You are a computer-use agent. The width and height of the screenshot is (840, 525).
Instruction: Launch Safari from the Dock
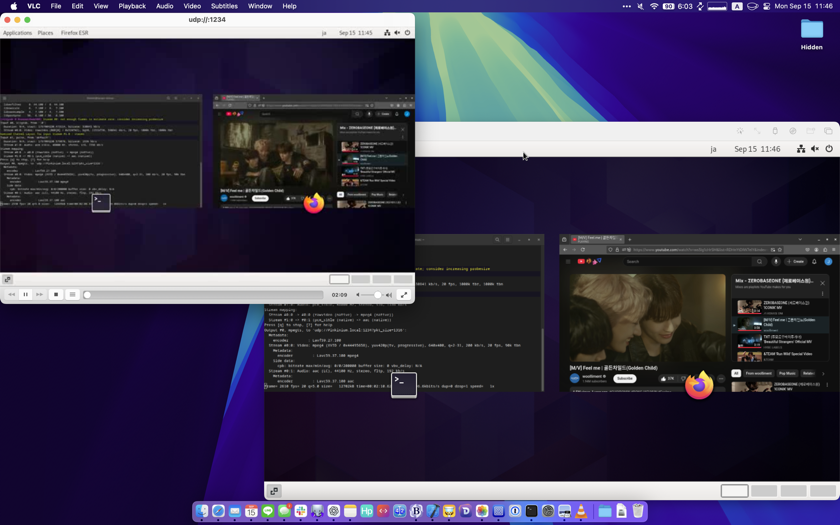(218, 511)
